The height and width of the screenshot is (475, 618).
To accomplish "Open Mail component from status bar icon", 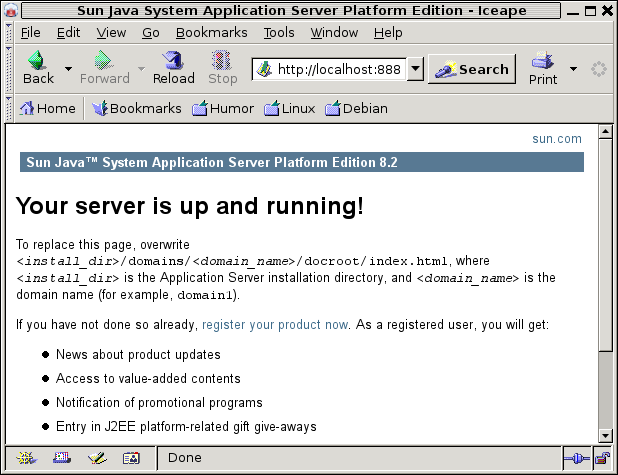I will 62,458.
